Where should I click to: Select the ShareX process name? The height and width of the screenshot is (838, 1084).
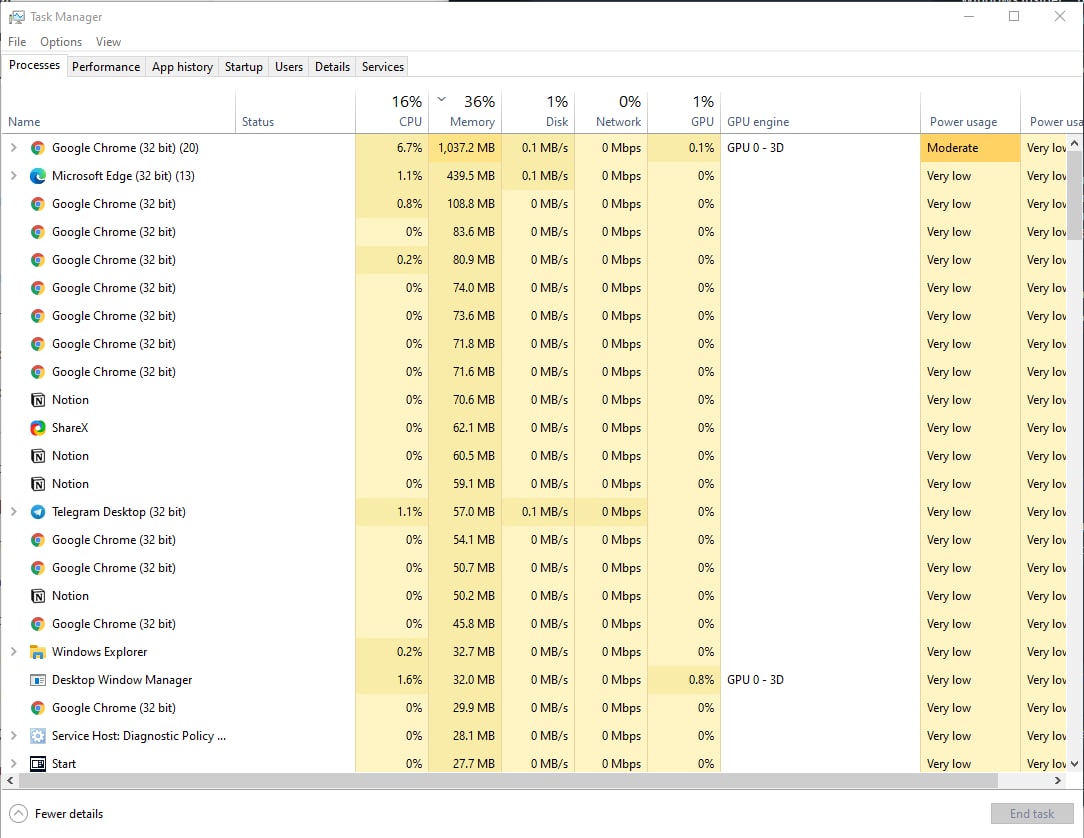pyautogui.click(x=70, y=428)
